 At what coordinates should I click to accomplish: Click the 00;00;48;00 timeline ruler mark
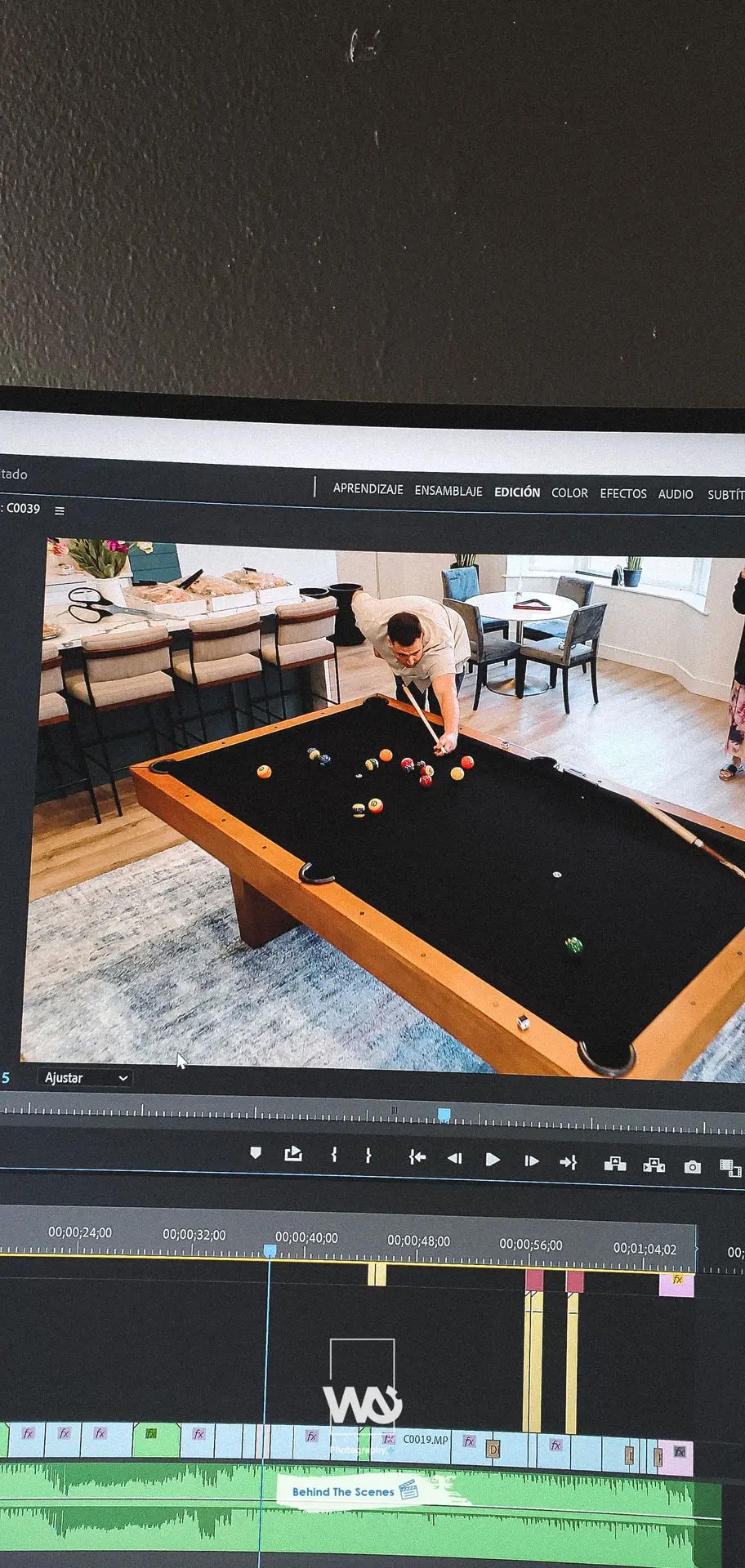[418, 1241]
